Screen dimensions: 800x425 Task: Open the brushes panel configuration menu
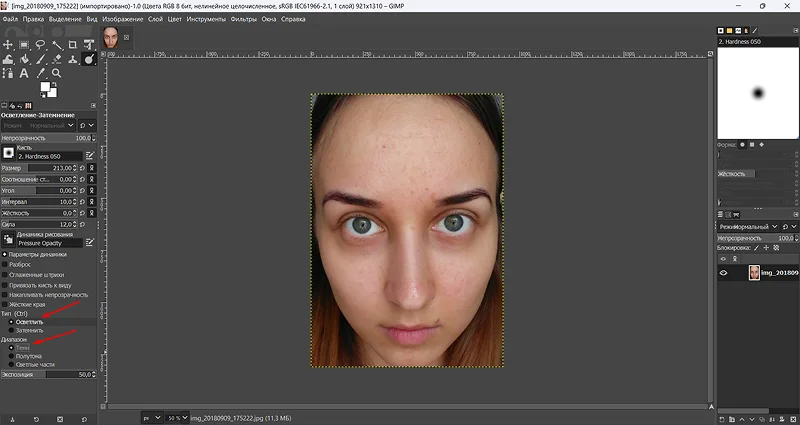pos(795,31)
